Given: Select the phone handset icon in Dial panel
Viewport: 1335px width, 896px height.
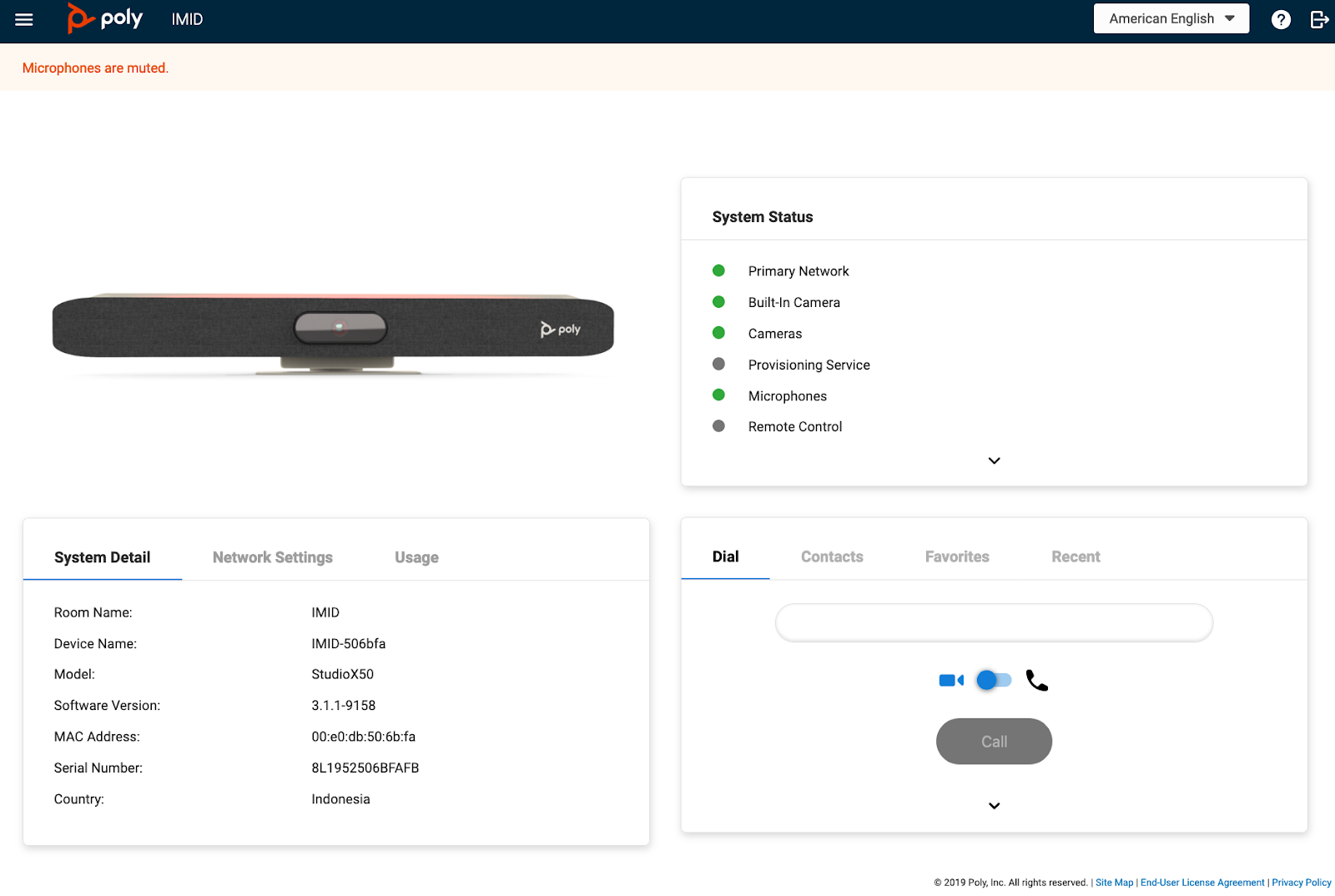Looking at the screenshot, I should click(x=1036, y=680).
